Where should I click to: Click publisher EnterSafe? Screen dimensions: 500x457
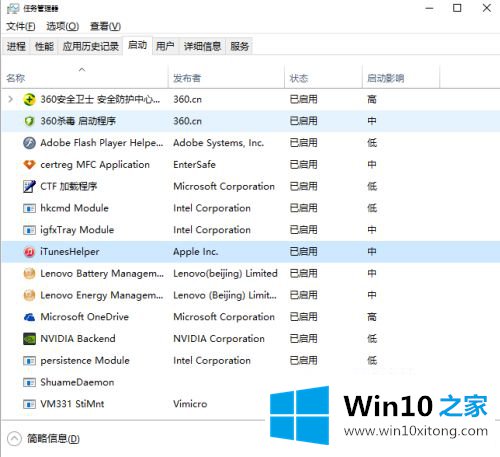pyautogui.click(x=194, y=165)
